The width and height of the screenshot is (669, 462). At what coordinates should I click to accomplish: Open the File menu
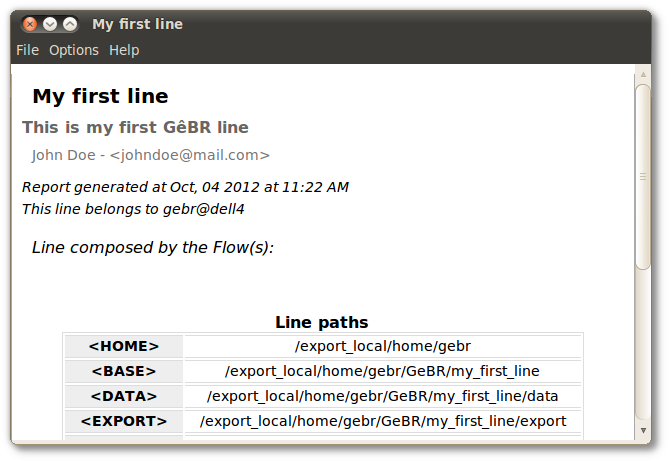pos(27,50)
